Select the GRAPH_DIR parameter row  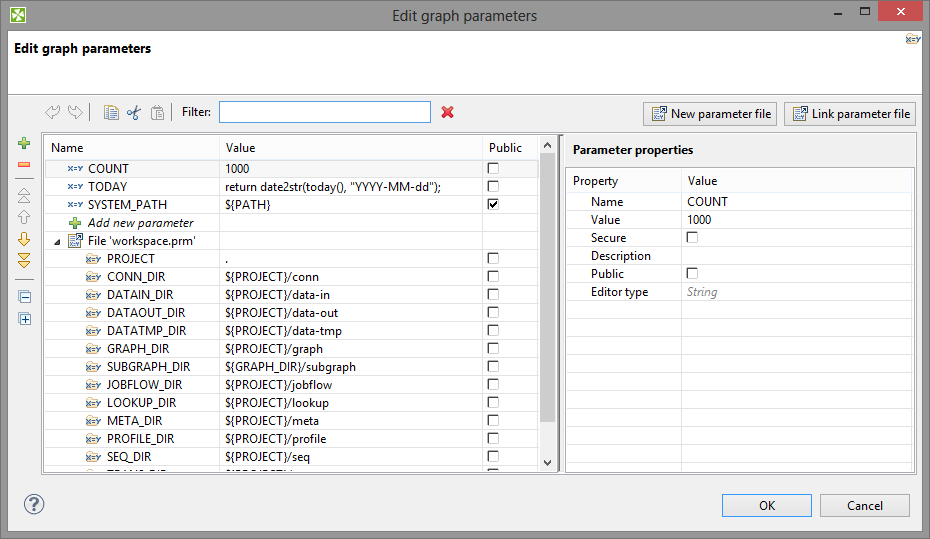point(138,349)
